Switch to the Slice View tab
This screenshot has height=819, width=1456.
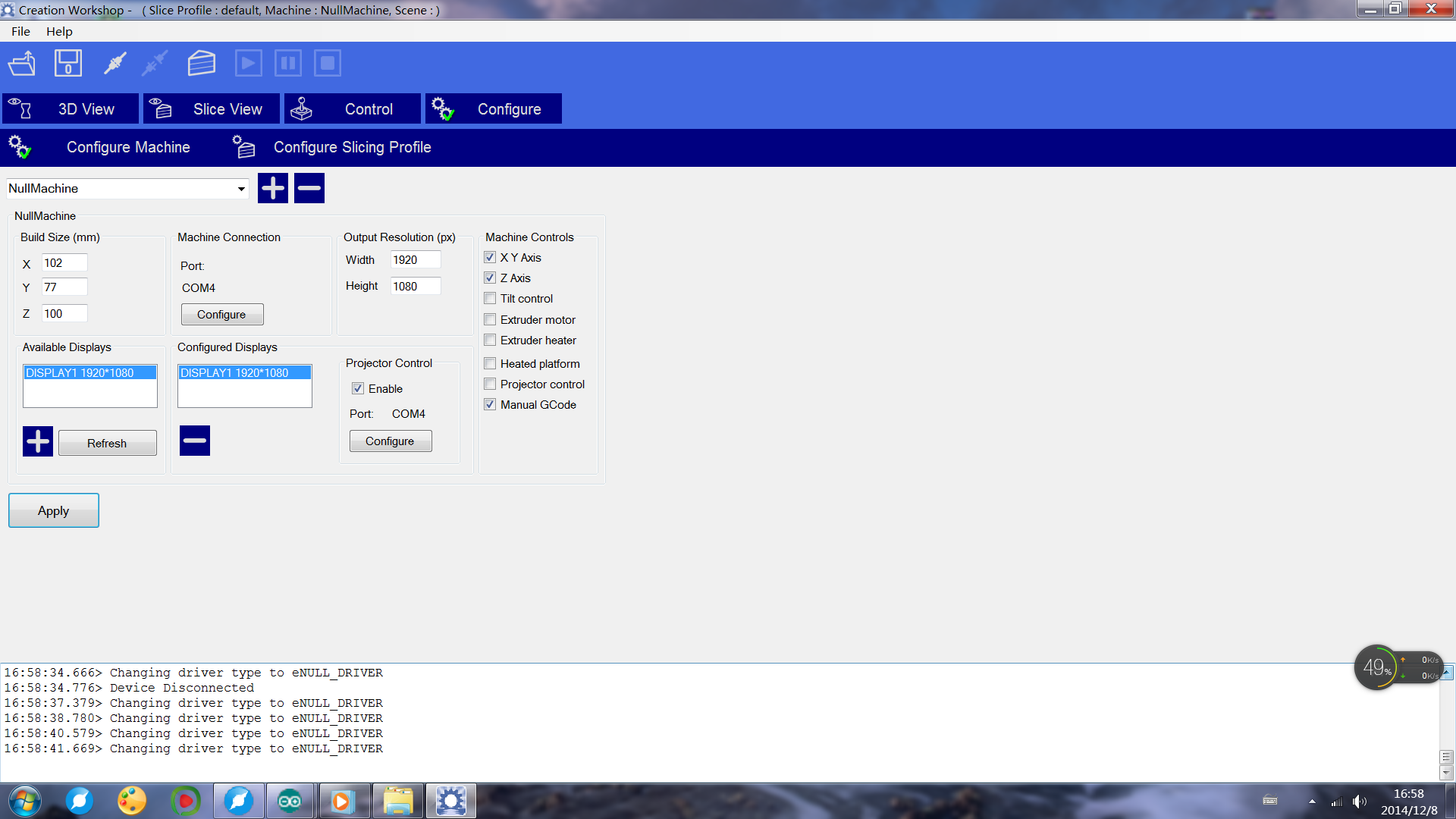(212, 109)
